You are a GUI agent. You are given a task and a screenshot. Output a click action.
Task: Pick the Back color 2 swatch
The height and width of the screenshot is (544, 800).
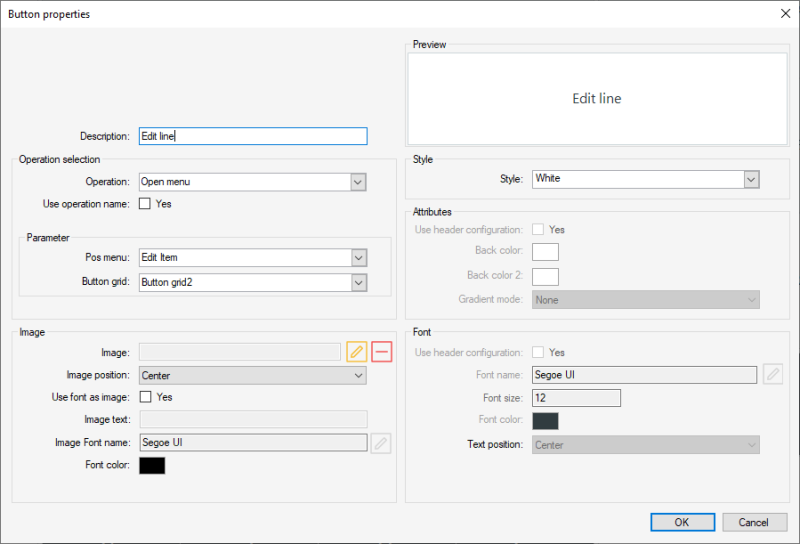[545, 277]
